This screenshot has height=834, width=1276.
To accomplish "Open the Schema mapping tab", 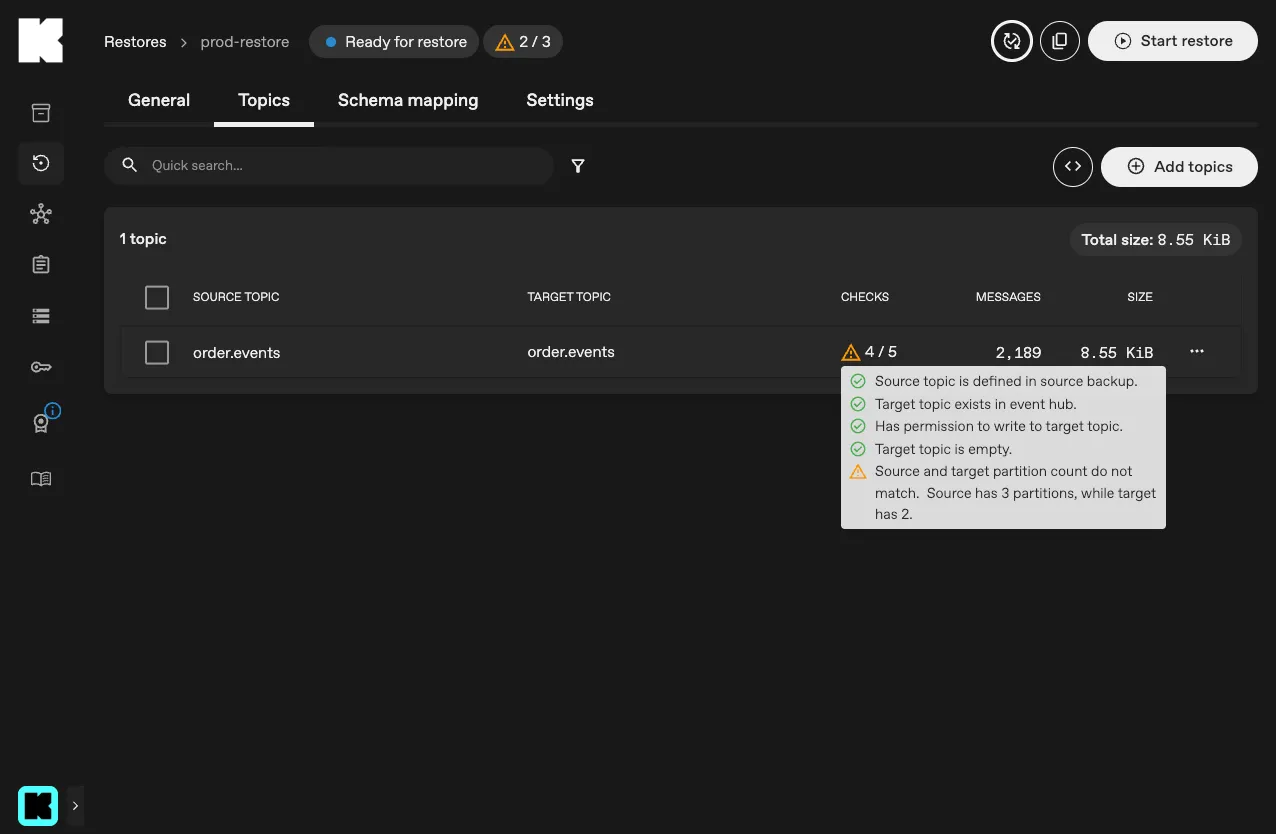I will (x=408, y=100).
